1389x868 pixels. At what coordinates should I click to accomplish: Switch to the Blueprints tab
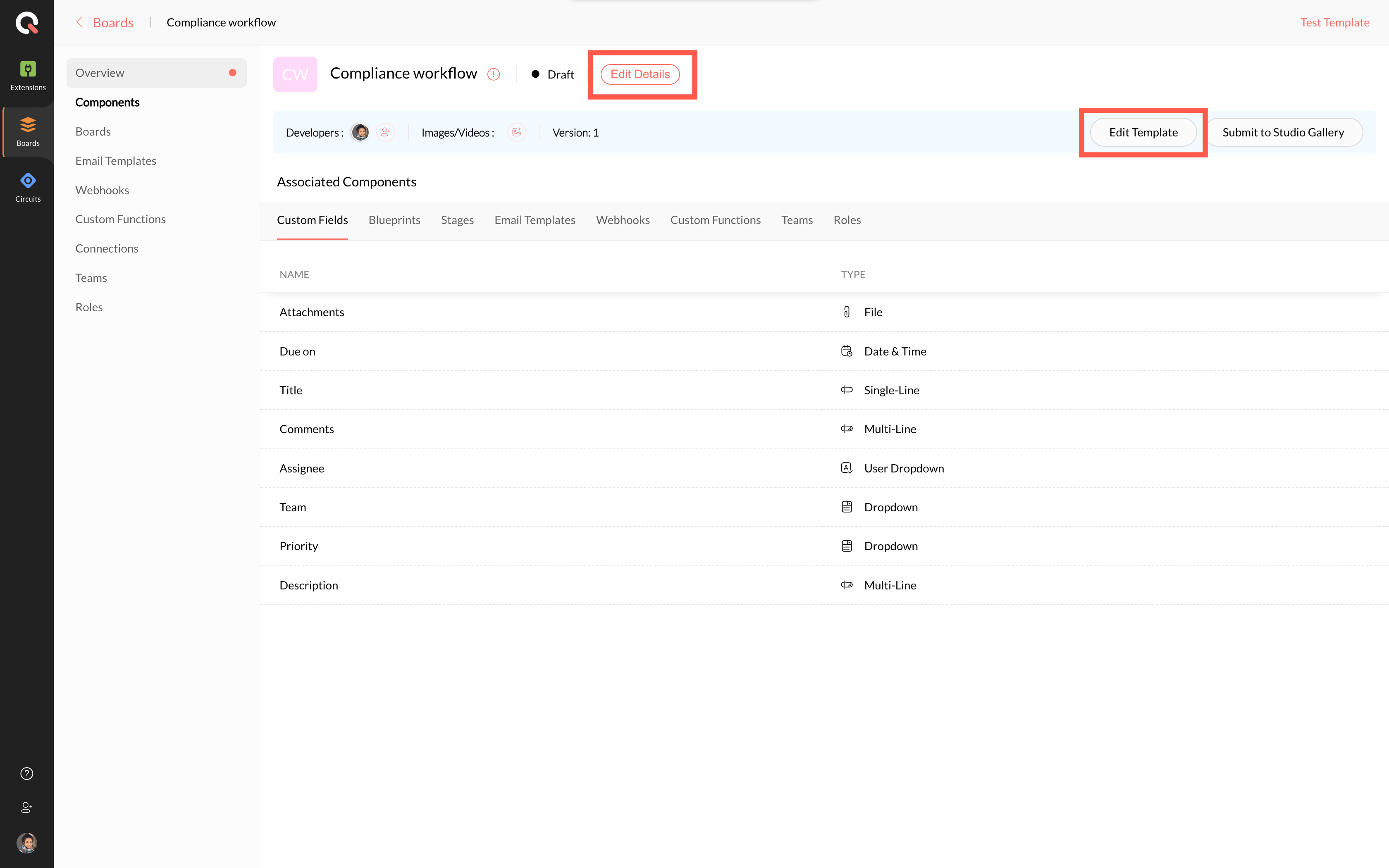[394, 220]
